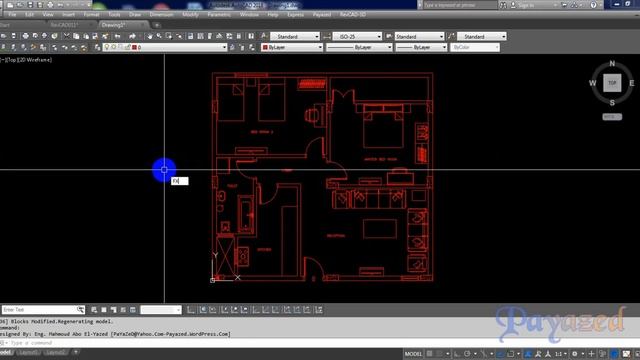This screenshot has width=640, height=360.
Task: Click the Undo arrow icon
Action: coord(118,36)
